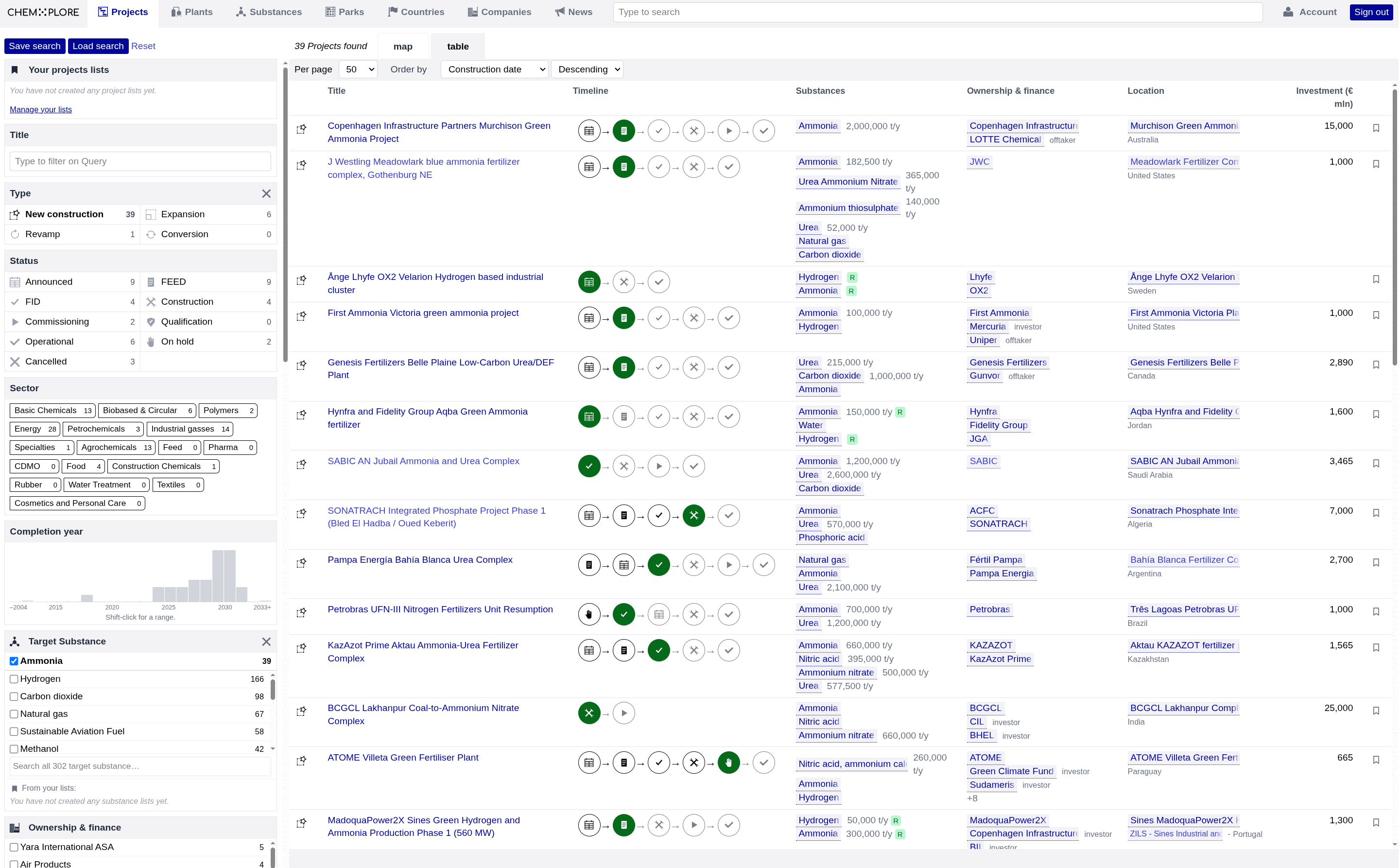Open the Order by Construction date dropdown
The image size is (1400, 868).
click(x=495, y=69)
